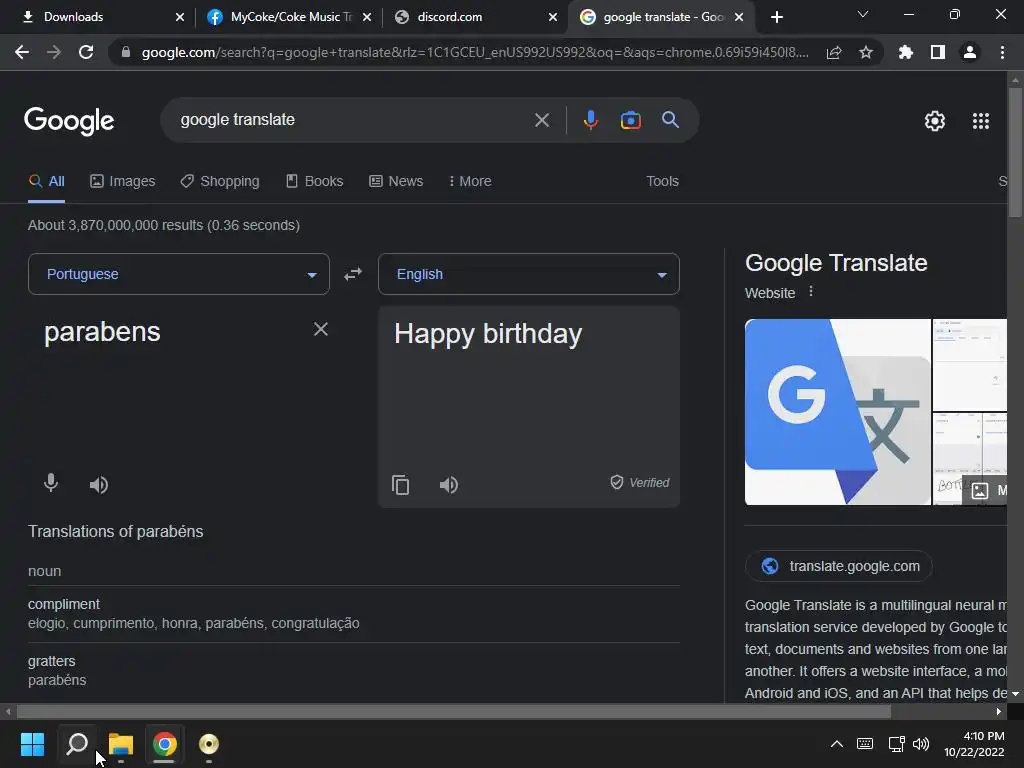Open taskbar Search

77,744
